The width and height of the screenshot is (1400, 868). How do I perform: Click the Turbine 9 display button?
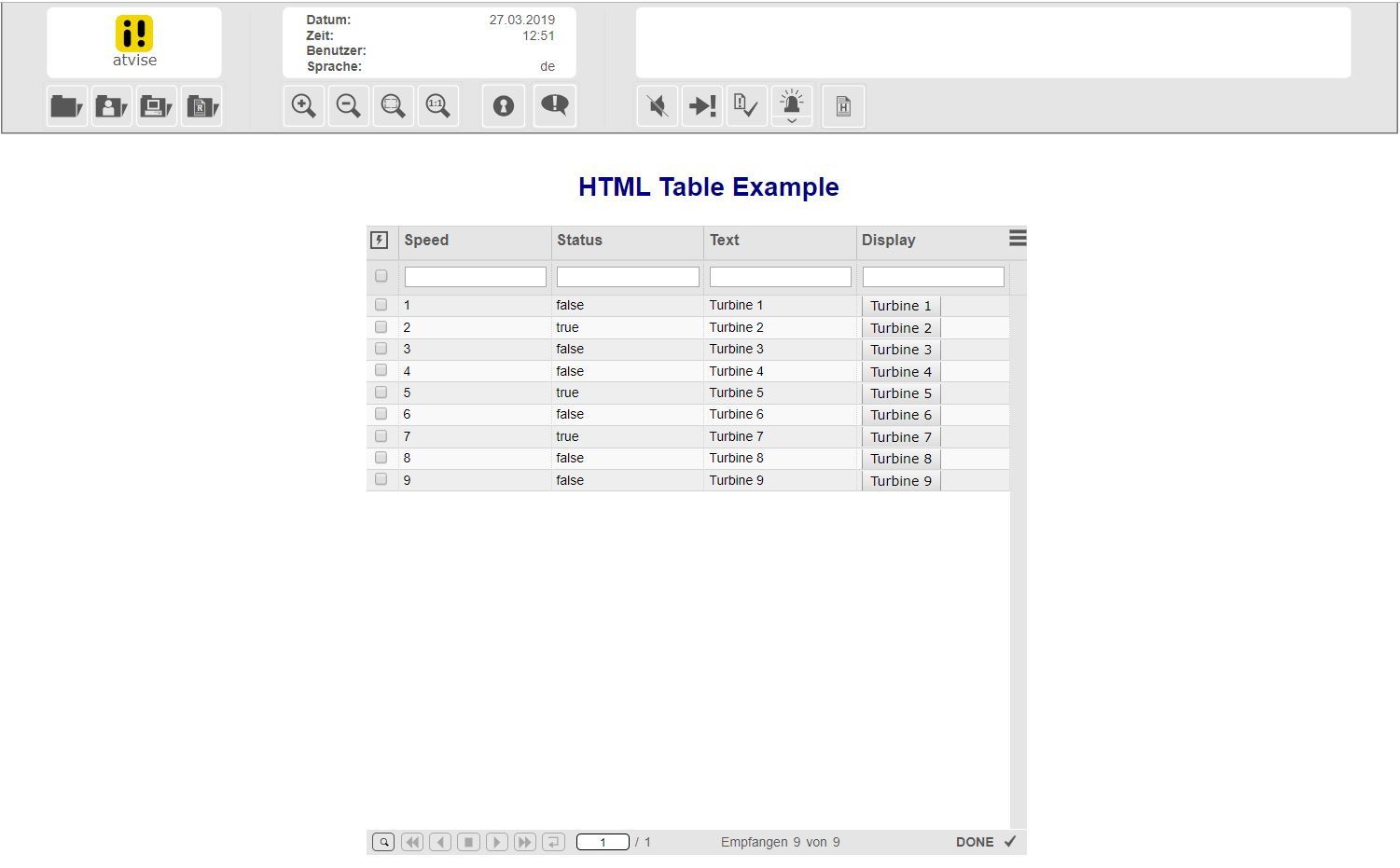click(x=901, y=481)
